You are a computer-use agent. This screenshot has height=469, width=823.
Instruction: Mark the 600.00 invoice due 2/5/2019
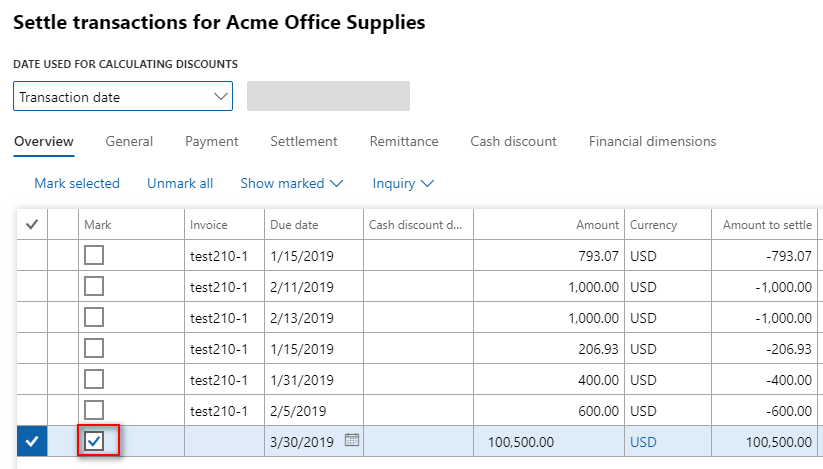point(94,410)
